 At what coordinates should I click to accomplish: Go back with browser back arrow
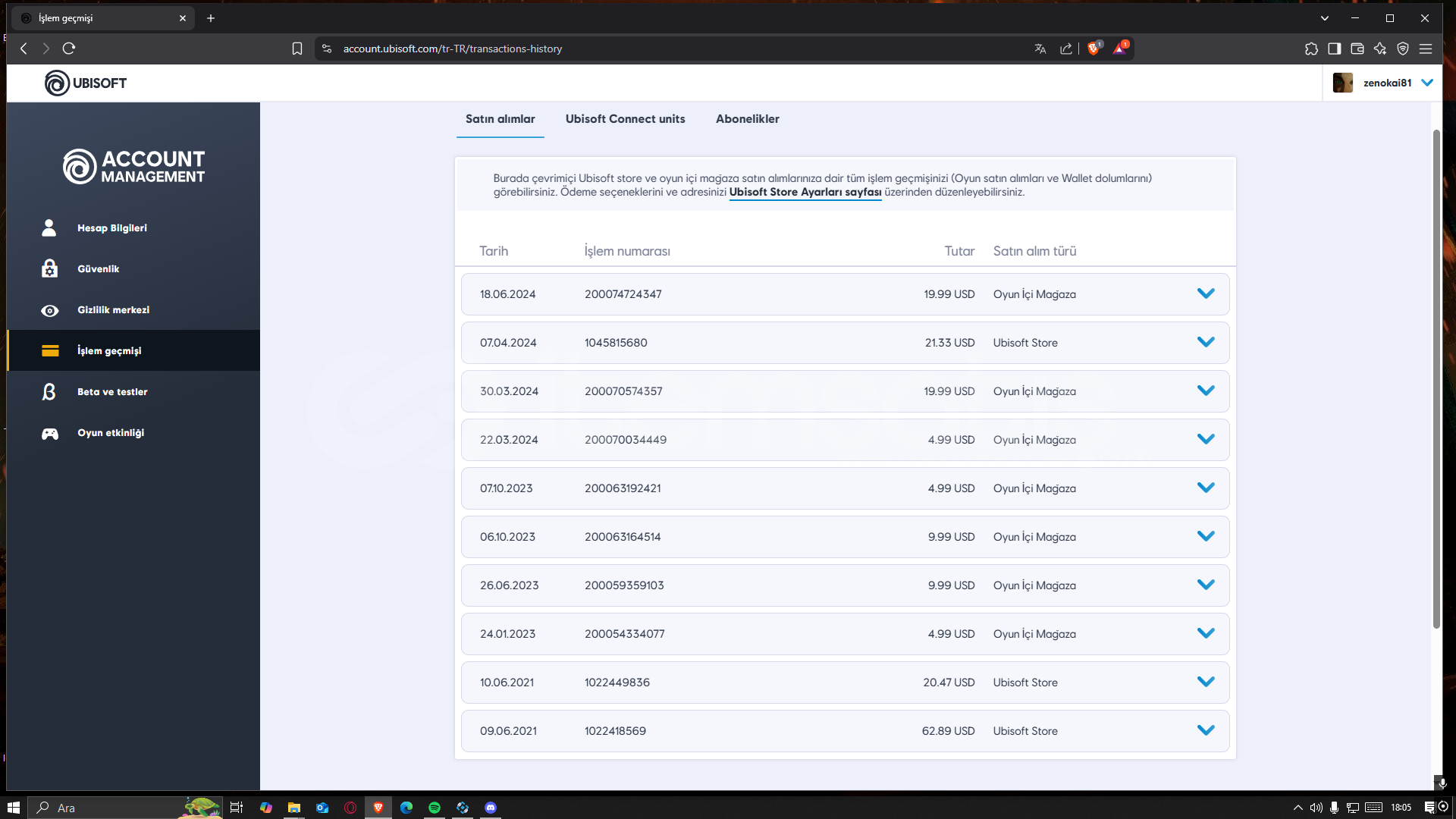pyautogui.click(x=24, y=49)
